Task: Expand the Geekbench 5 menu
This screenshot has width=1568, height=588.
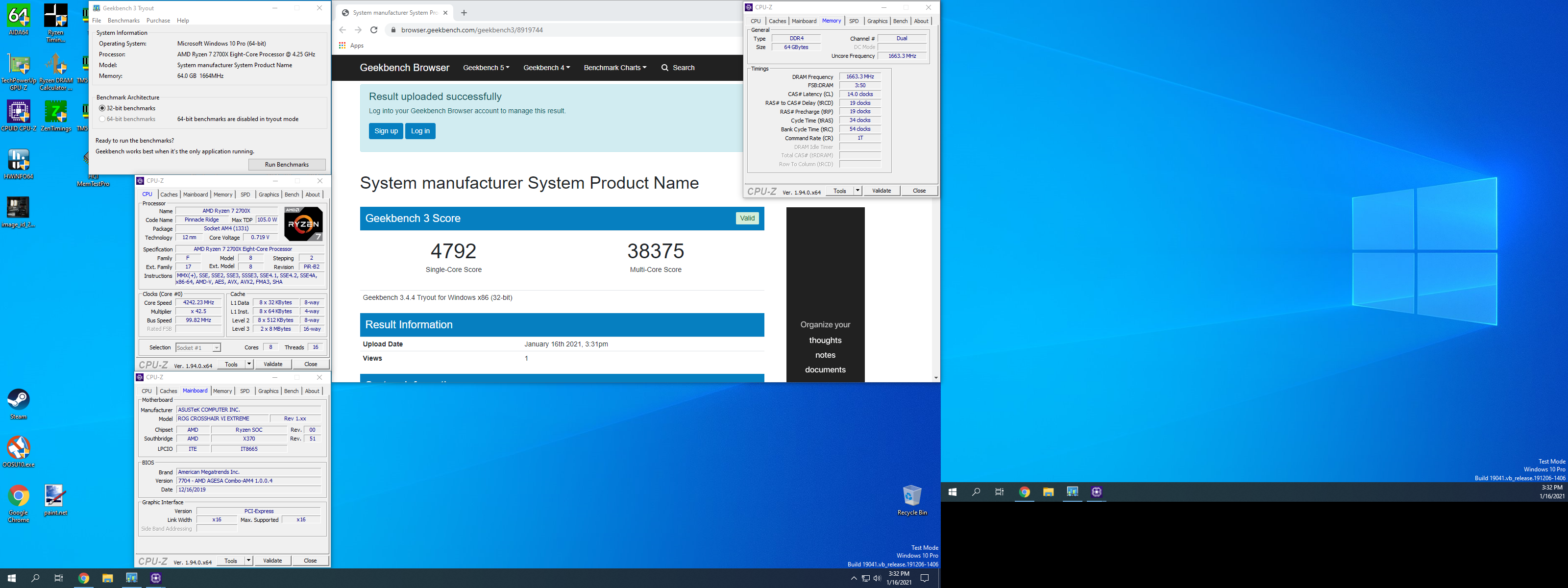Action: pyautogui.click(x=486, y=68)
